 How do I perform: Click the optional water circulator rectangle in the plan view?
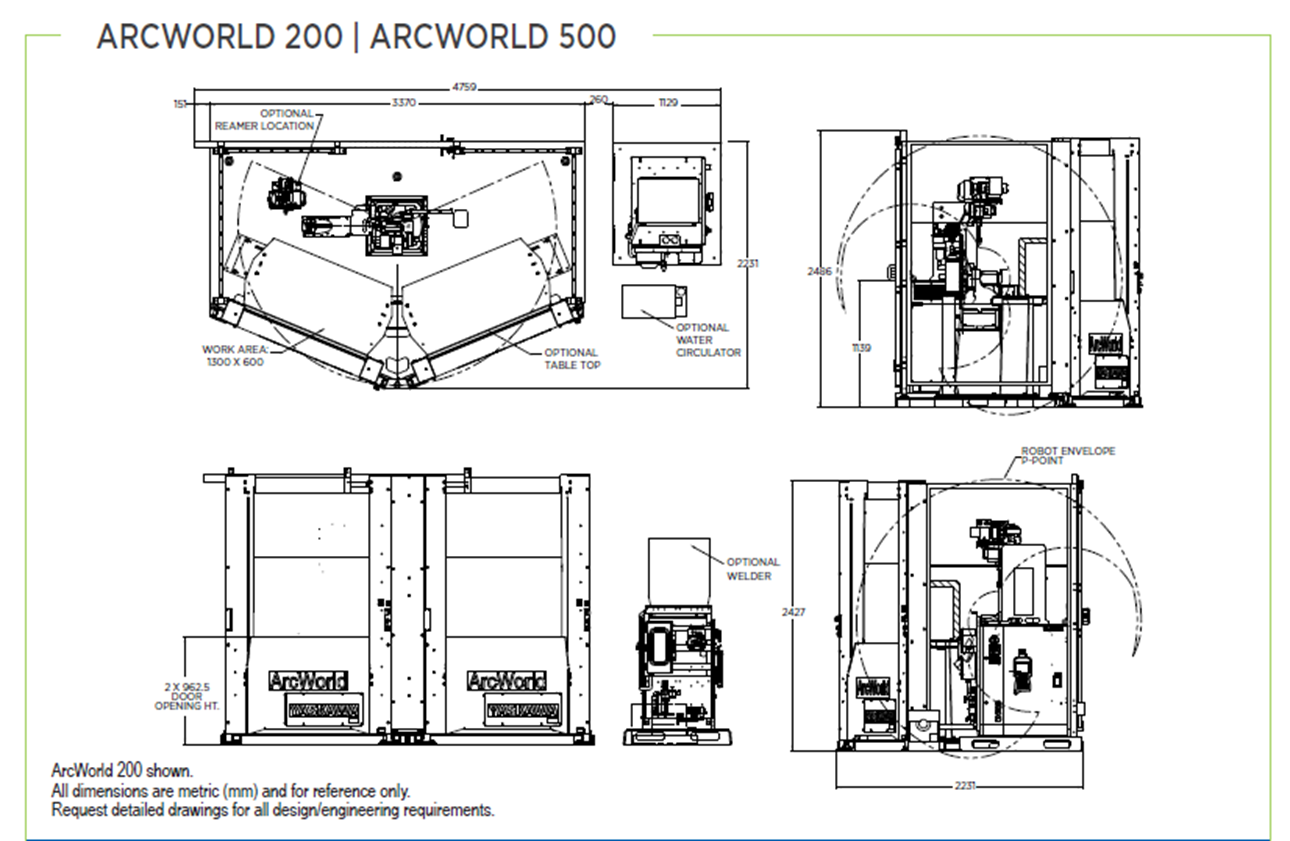click(x=655, y=302)
